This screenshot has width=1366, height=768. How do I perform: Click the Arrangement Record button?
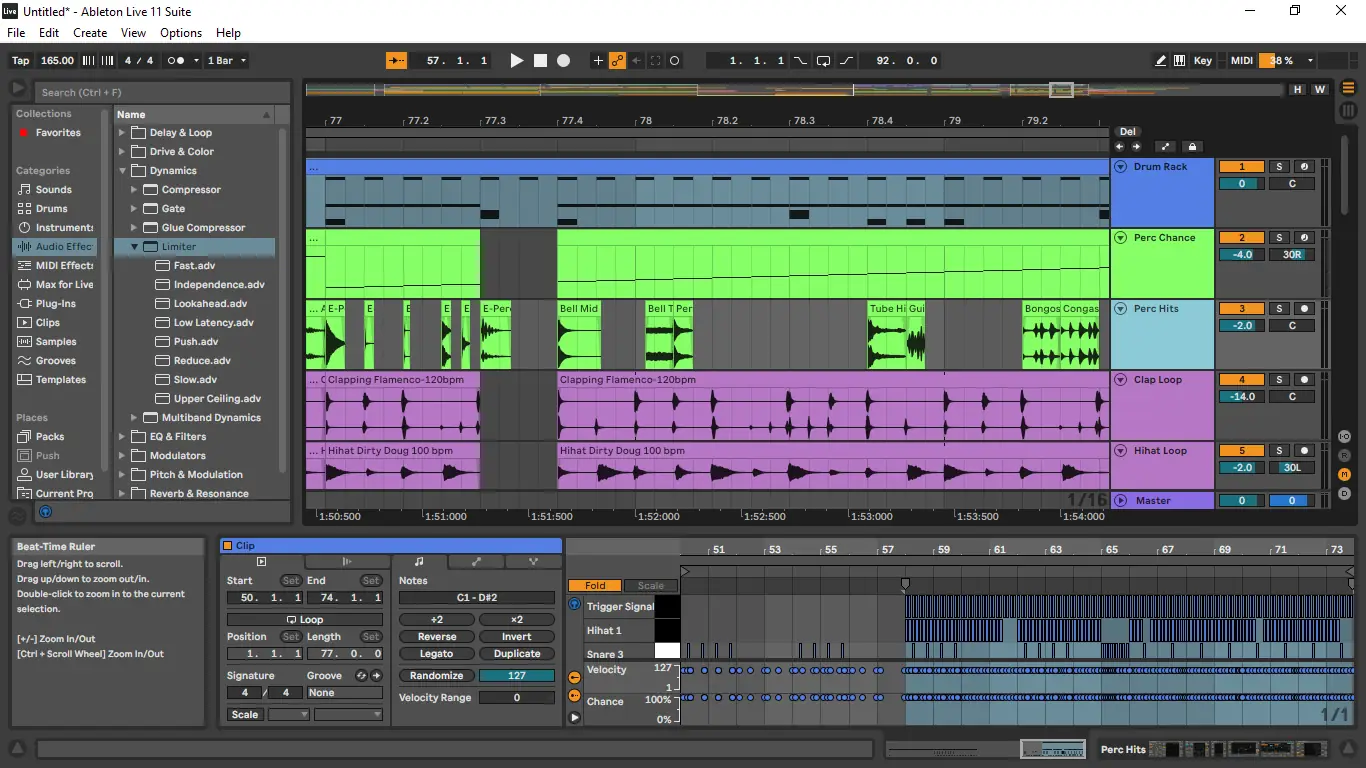(563, 61)
